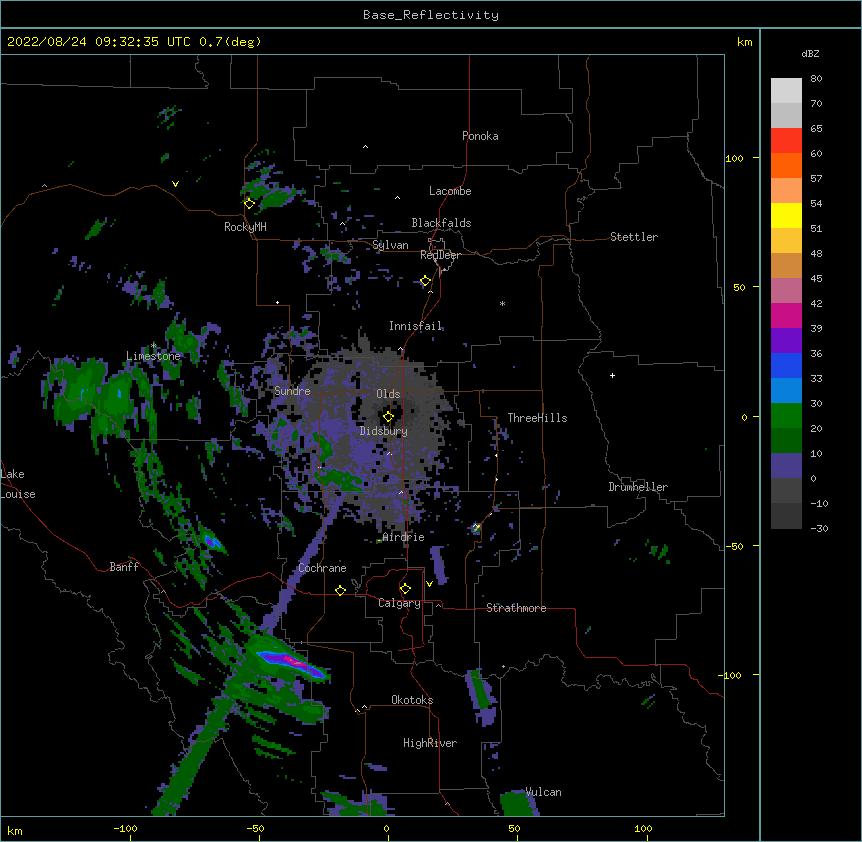Screen dimensions: 862x842
Task: Click yellow diamond marker between Olds and Didsbury
Action: (x=388, y=417)
